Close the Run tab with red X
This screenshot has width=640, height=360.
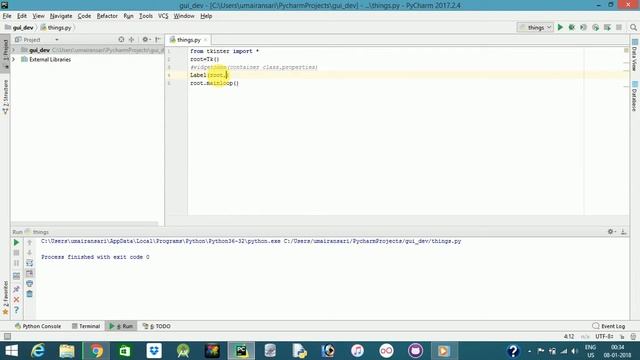[x=16, y=300]
